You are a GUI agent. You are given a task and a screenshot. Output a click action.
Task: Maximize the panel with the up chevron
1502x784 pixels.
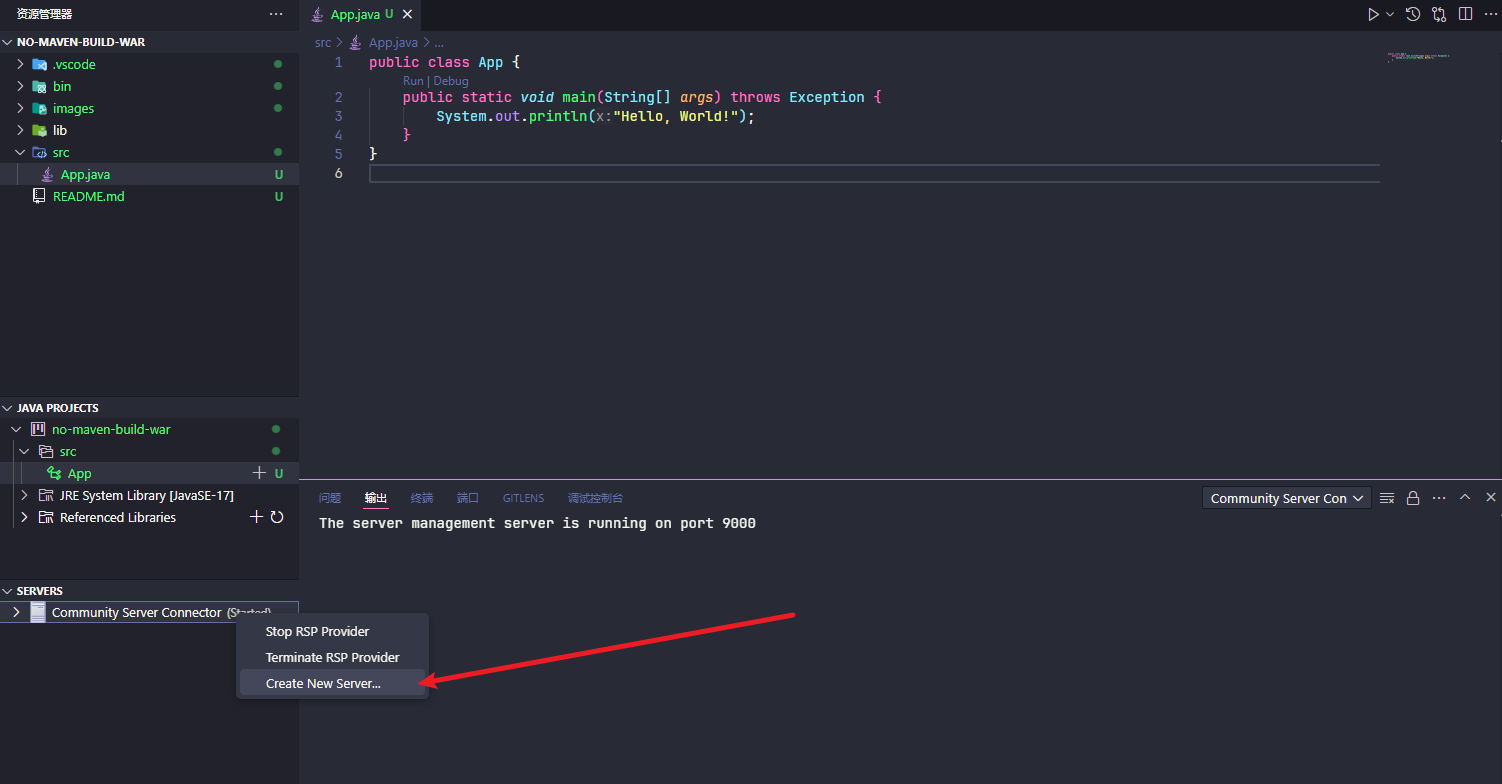(1465, 497)
